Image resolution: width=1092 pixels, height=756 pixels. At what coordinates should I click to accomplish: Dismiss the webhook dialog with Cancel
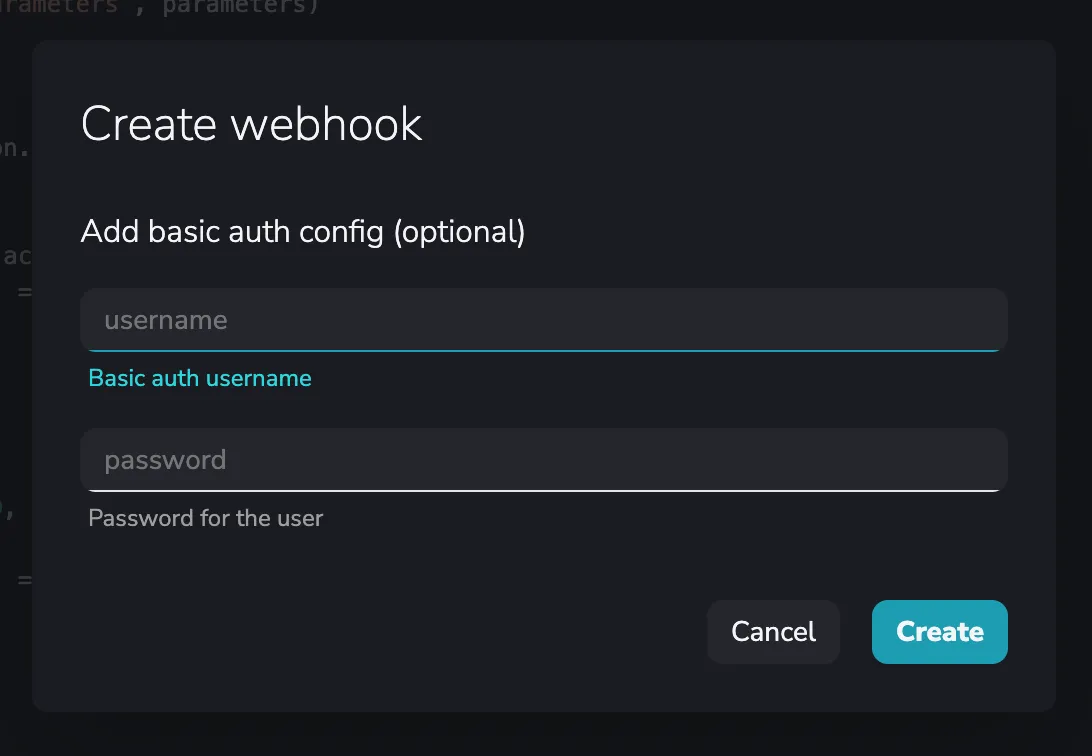tap(773, 632)
